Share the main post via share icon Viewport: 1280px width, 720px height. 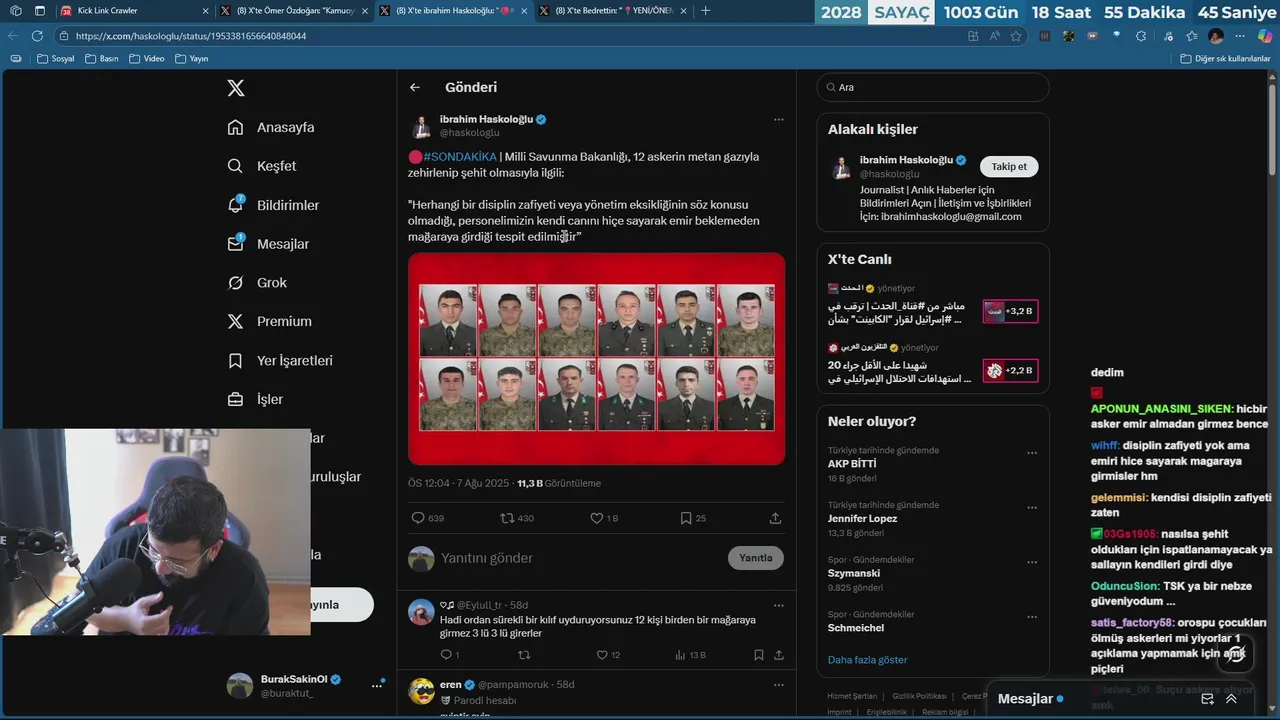click(x=775, y=518)
